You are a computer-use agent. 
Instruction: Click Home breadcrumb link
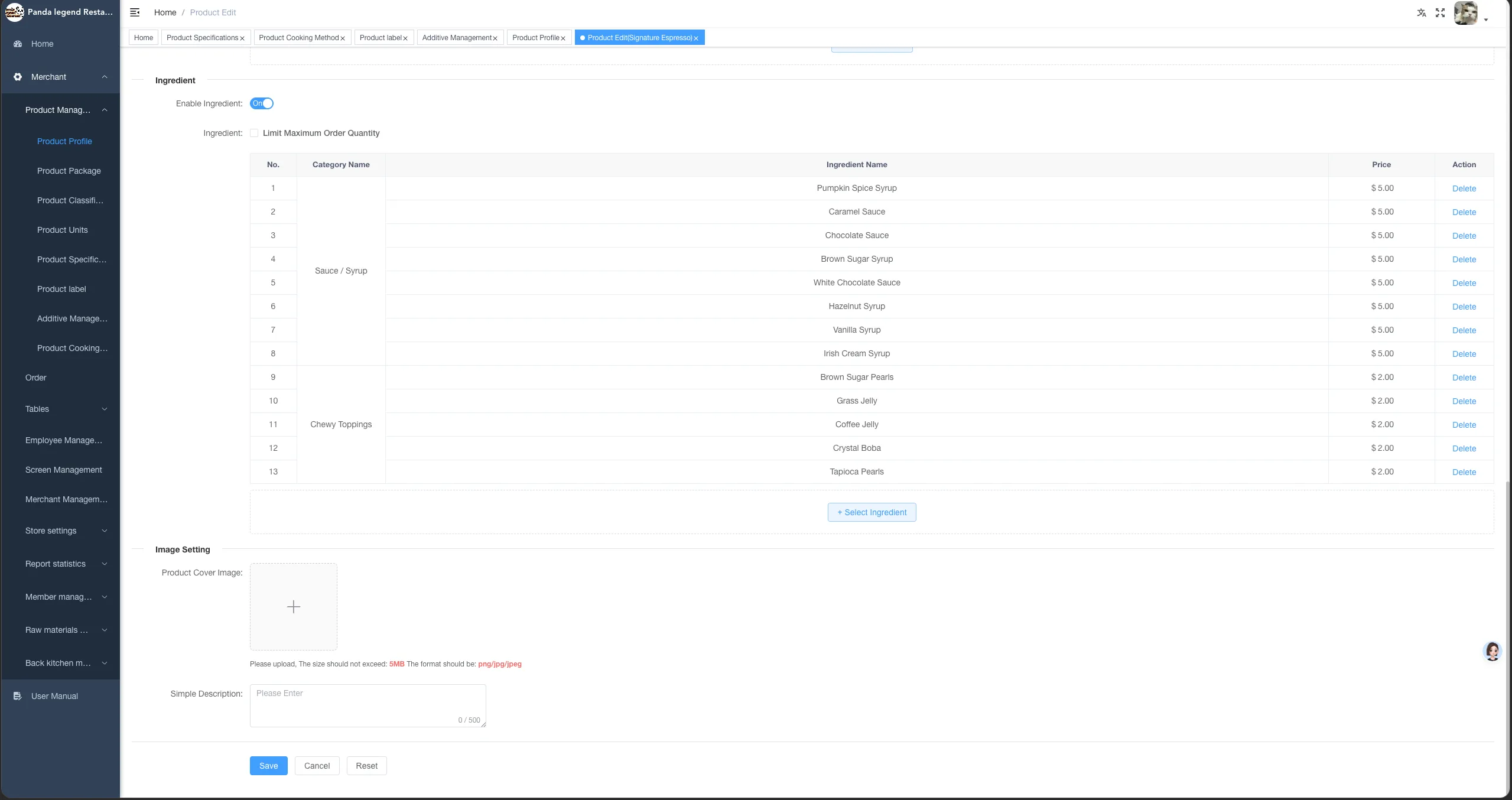click(x=165, y=12)
